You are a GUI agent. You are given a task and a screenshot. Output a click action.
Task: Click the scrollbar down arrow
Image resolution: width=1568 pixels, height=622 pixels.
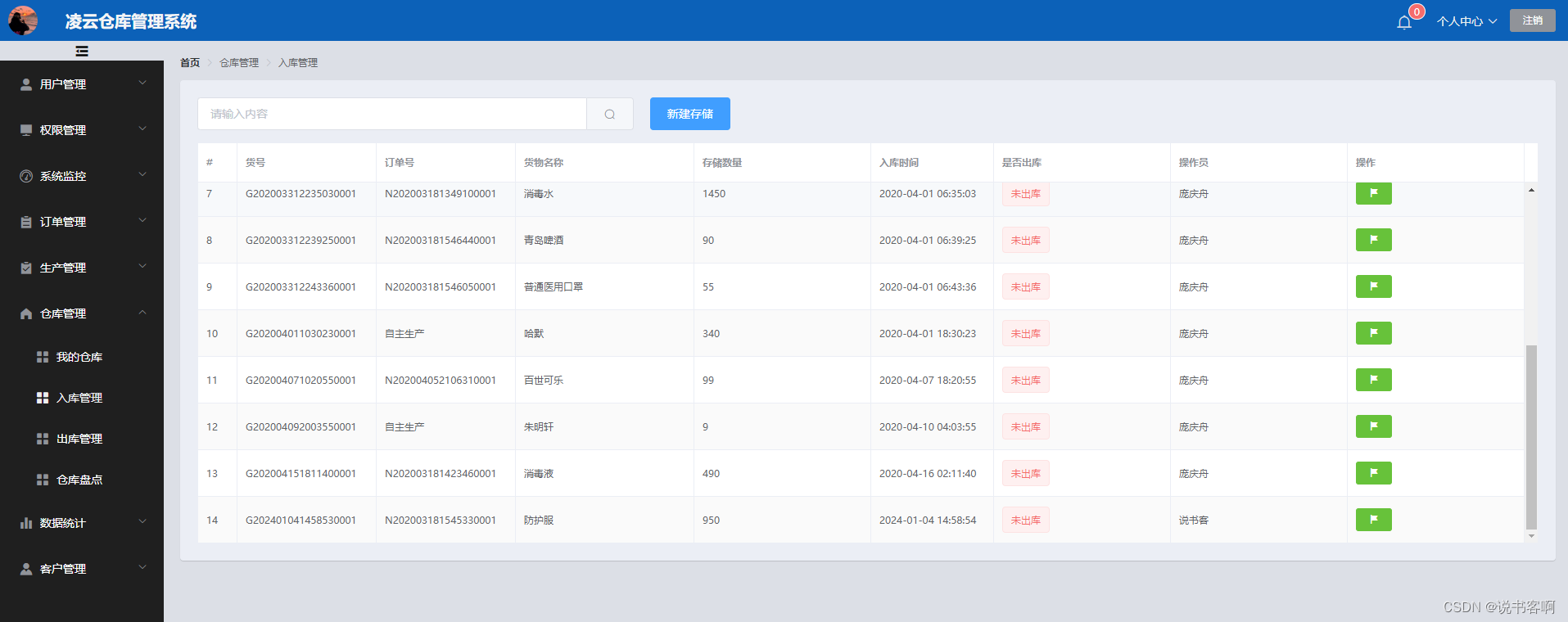click(1531, 536)
